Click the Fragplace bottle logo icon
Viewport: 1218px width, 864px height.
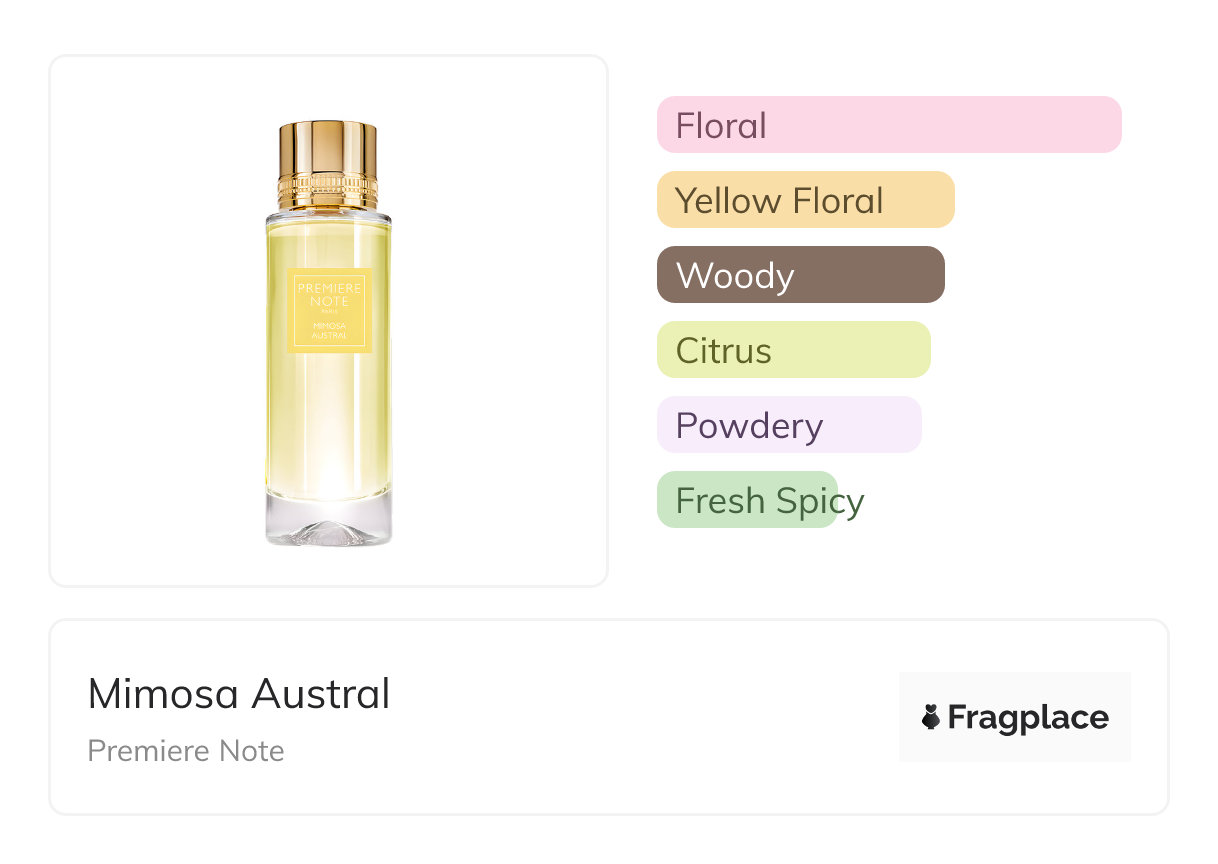click(x=931, y=717)
